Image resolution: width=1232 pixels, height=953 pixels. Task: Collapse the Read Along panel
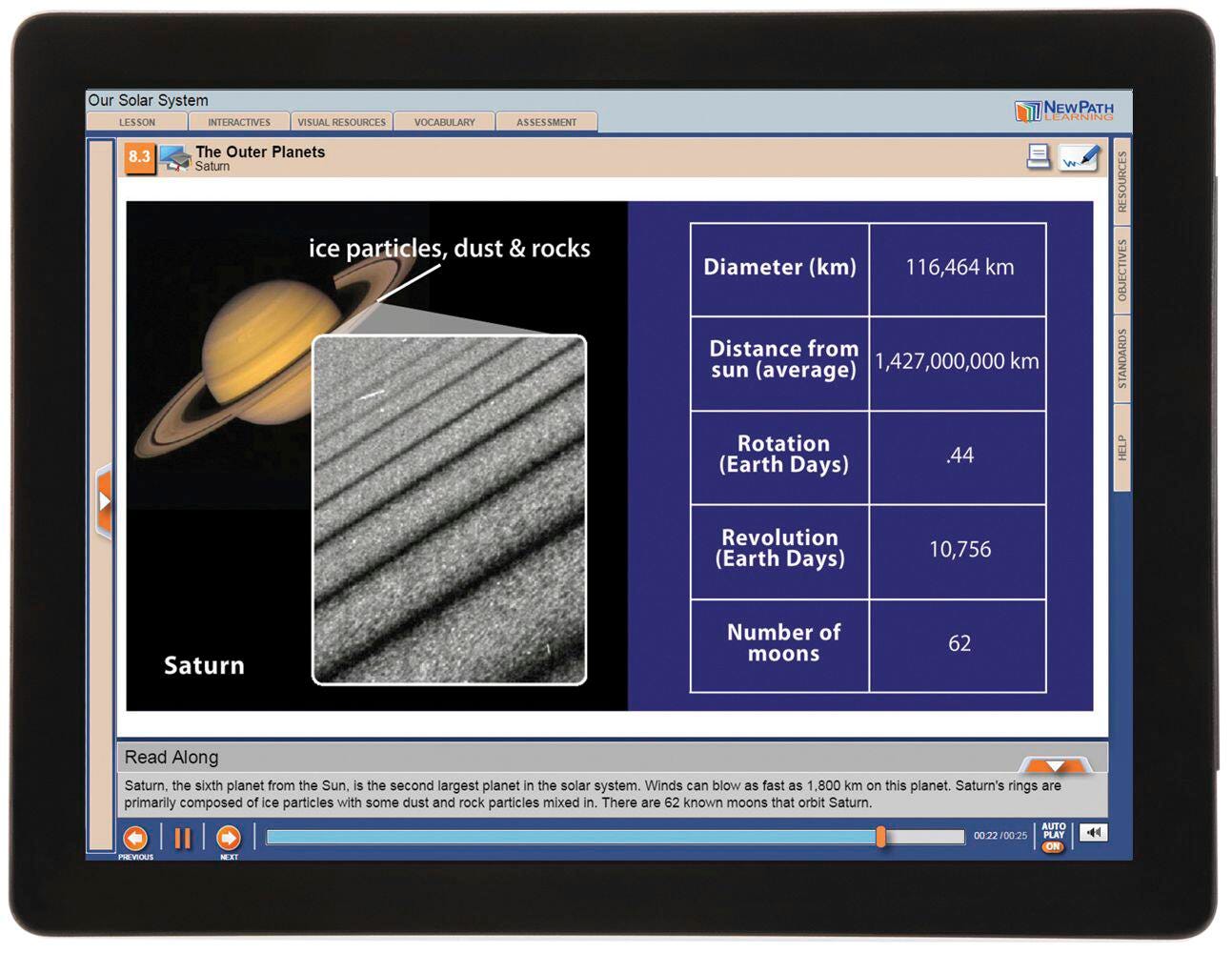coord(1055,765)
